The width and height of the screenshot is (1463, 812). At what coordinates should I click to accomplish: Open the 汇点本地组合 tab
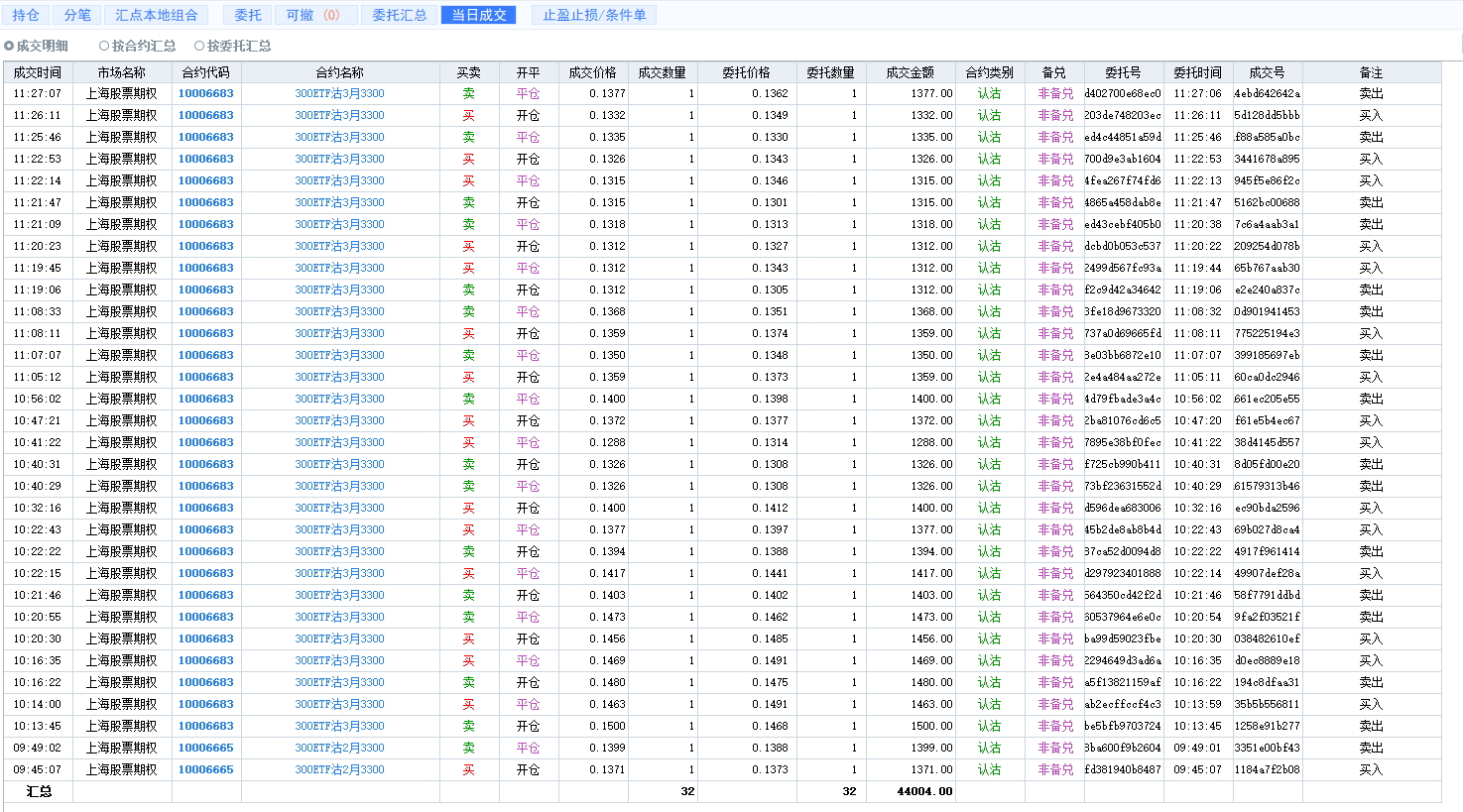pos(157,15)
